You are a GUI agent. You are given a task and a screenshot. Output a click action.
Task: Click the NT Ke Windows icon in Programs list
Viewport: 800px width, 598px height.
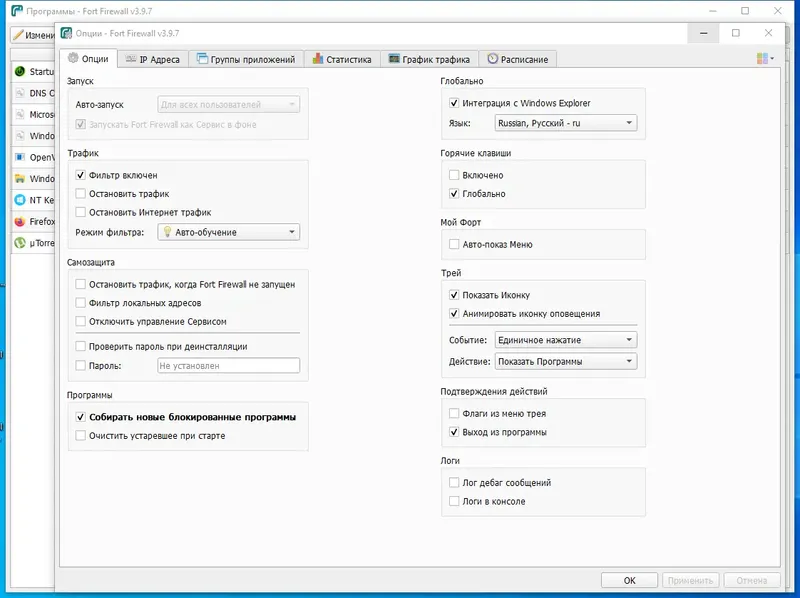(20, 200)
